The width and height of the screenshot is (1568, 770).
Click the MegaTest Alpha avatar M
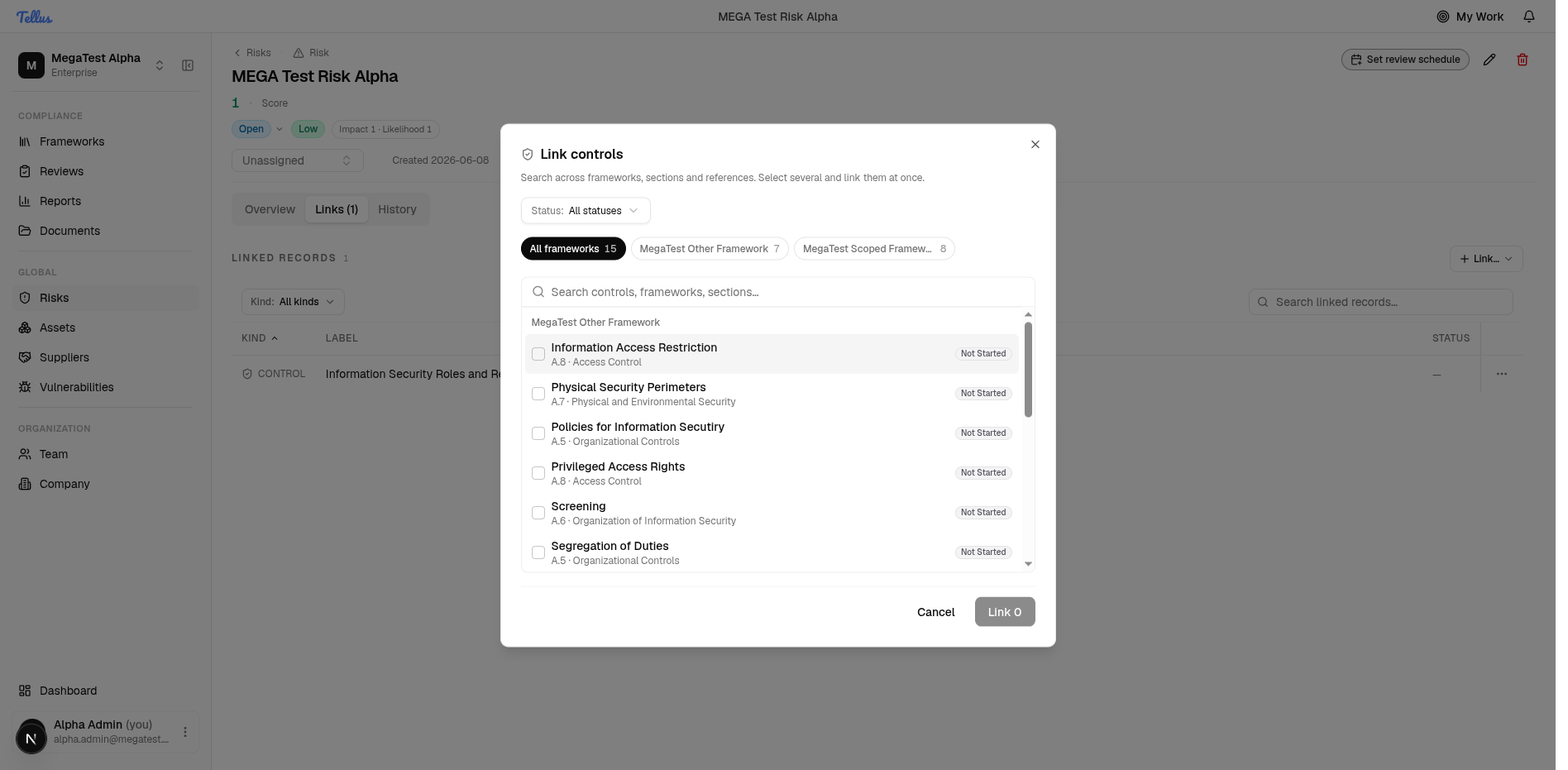(31, 65)
